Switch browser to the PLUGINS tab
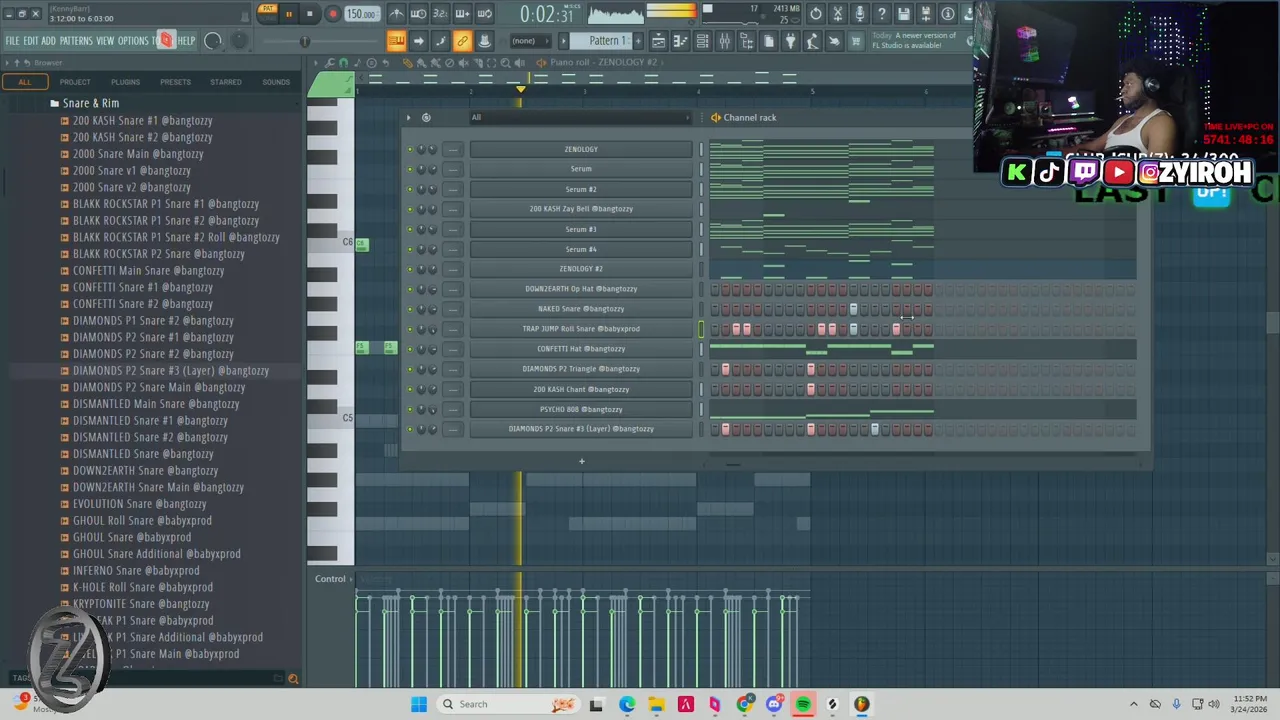 (125, 82)
